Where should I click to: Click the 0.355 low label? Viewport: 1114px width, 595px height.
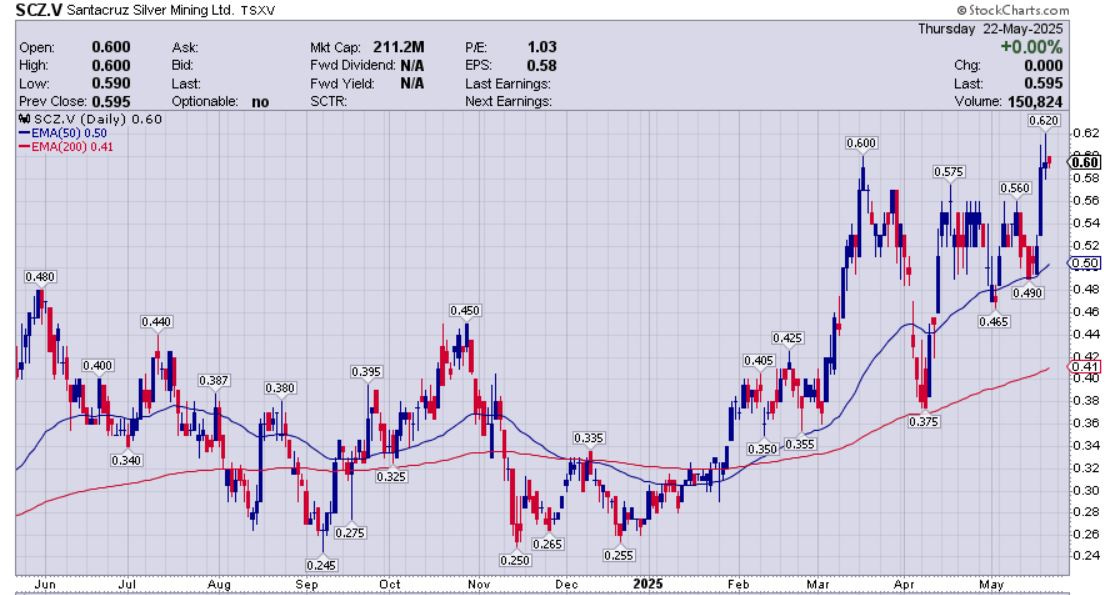click(x=799, y=444)
